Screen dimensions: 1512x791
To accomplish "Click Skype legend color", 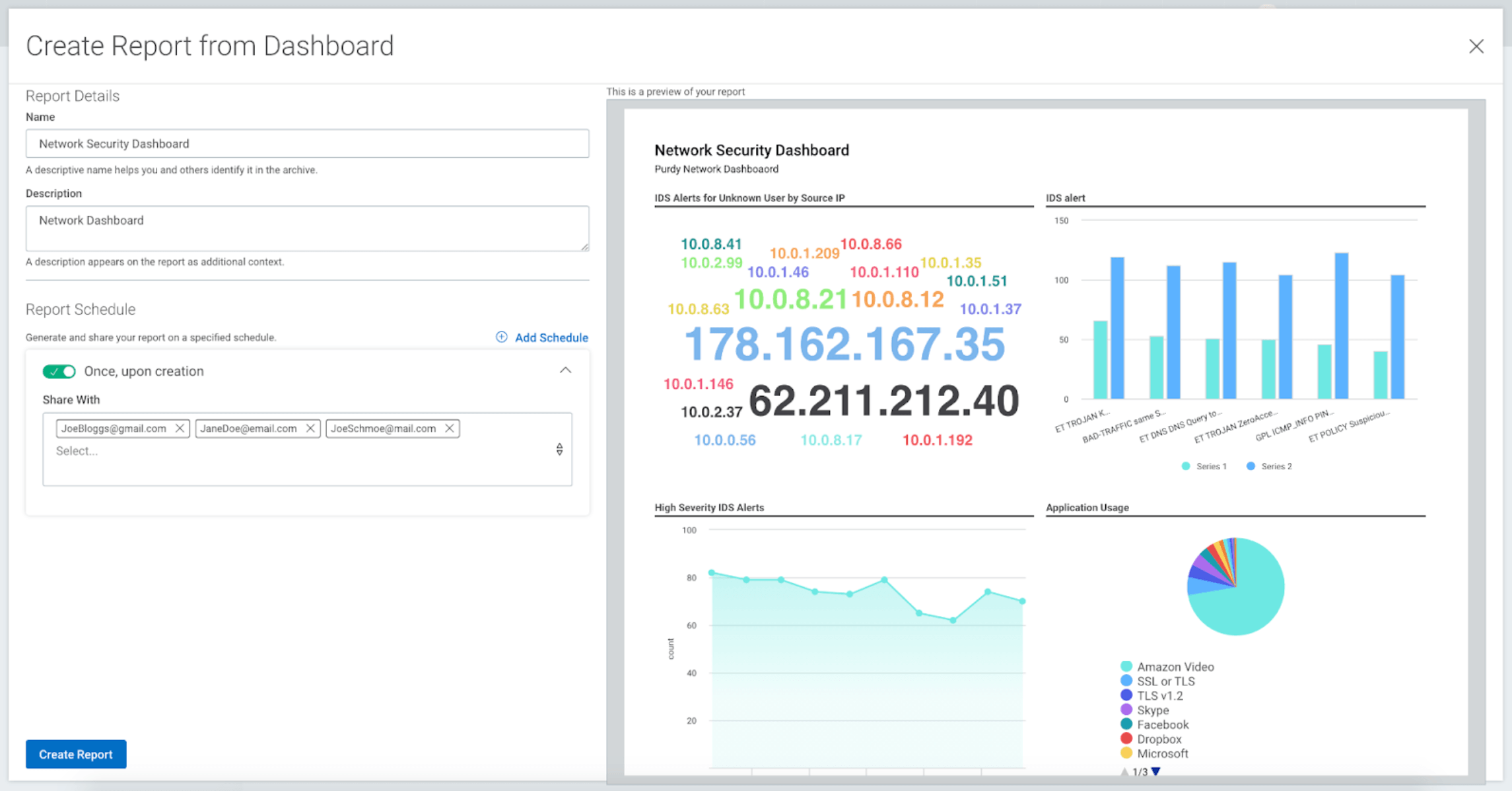I will (x=1126, y=710).
